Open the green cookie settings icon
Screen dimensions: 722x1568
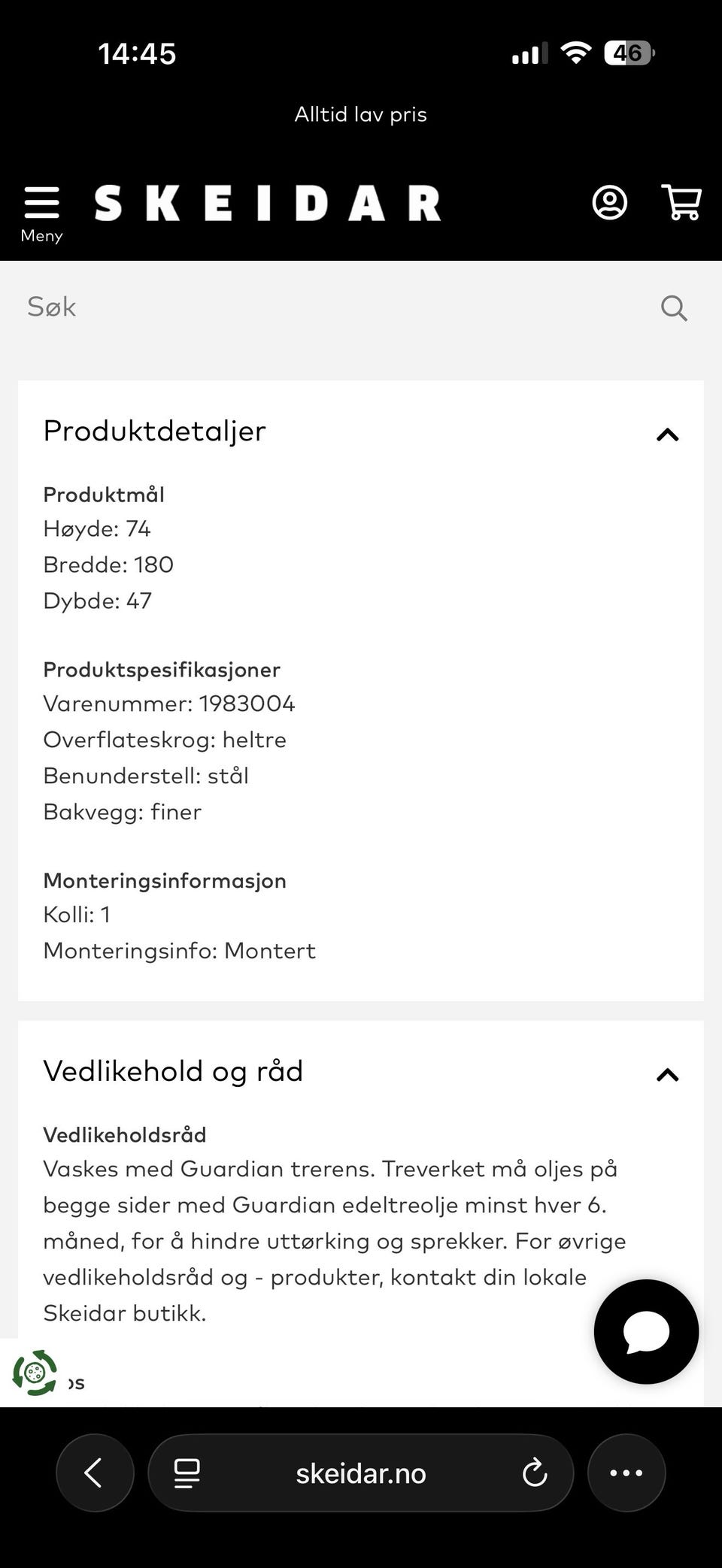tap(35, 1373)
